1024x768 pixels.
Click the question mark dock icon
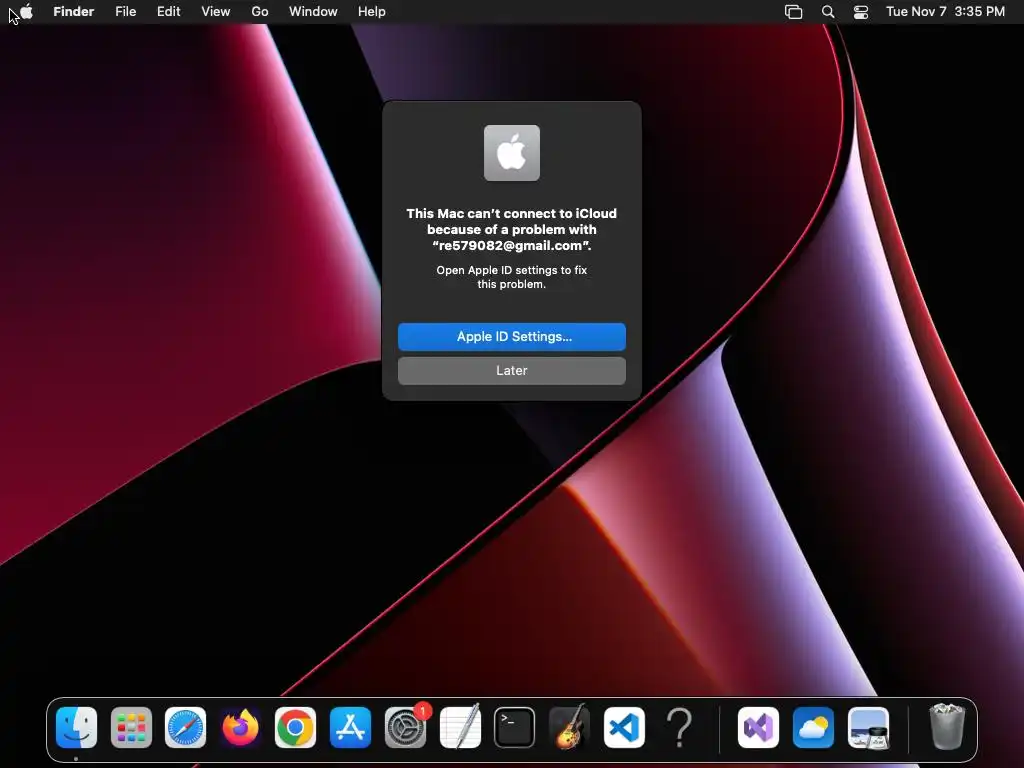679,727
